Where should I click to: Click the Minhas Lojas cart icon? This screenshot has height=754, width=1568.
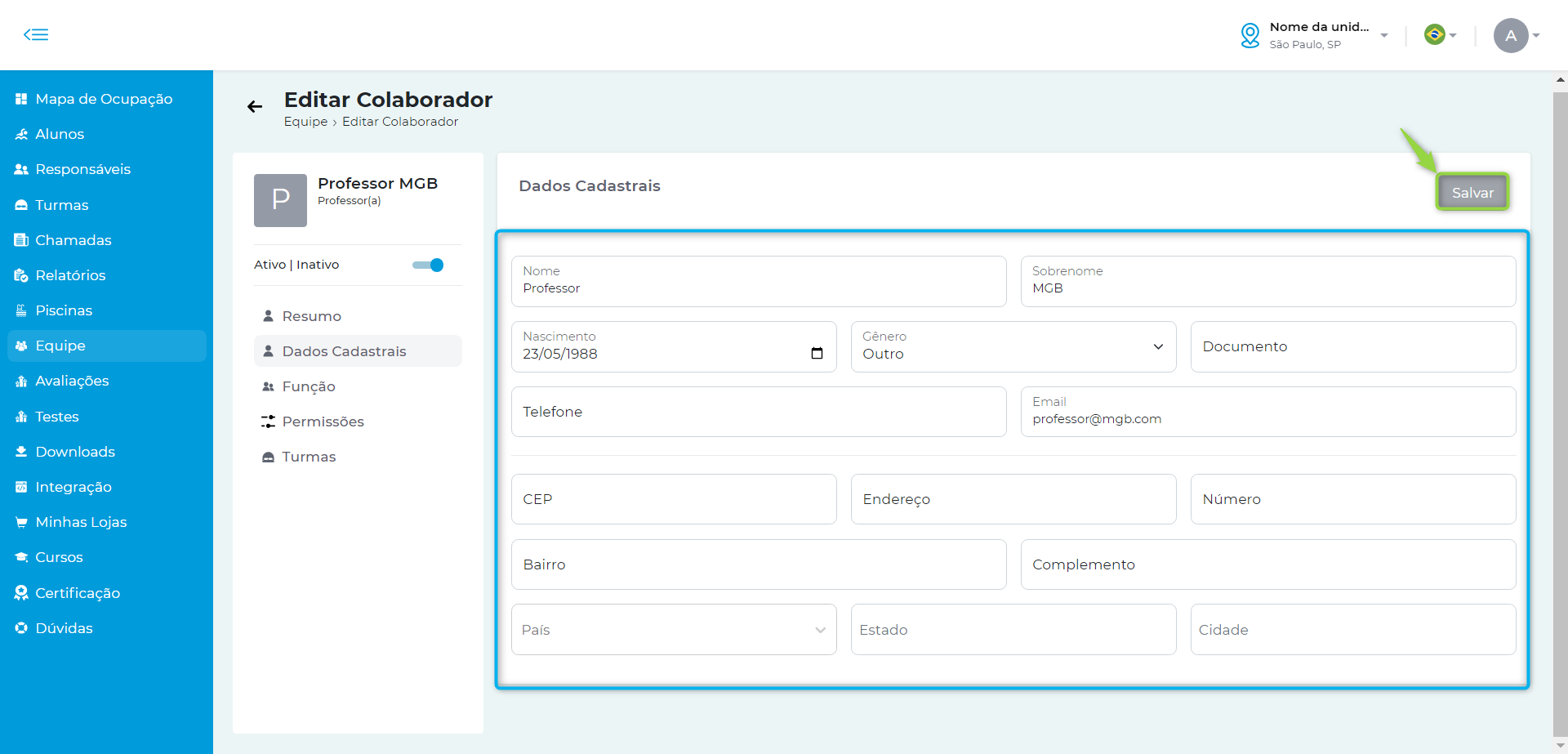[x=21, y=522]
